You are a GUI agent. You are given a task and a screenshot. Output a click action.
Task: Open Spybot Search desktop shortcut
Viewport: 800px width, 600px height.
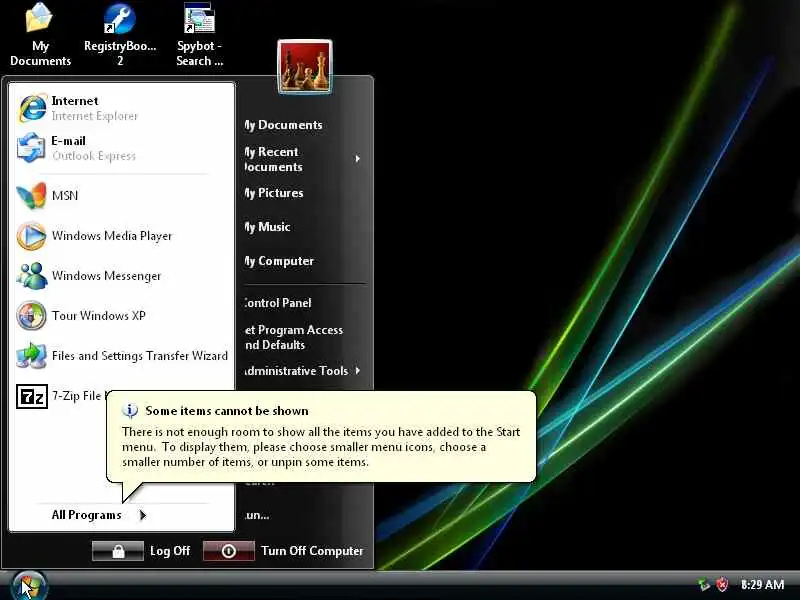199,34
